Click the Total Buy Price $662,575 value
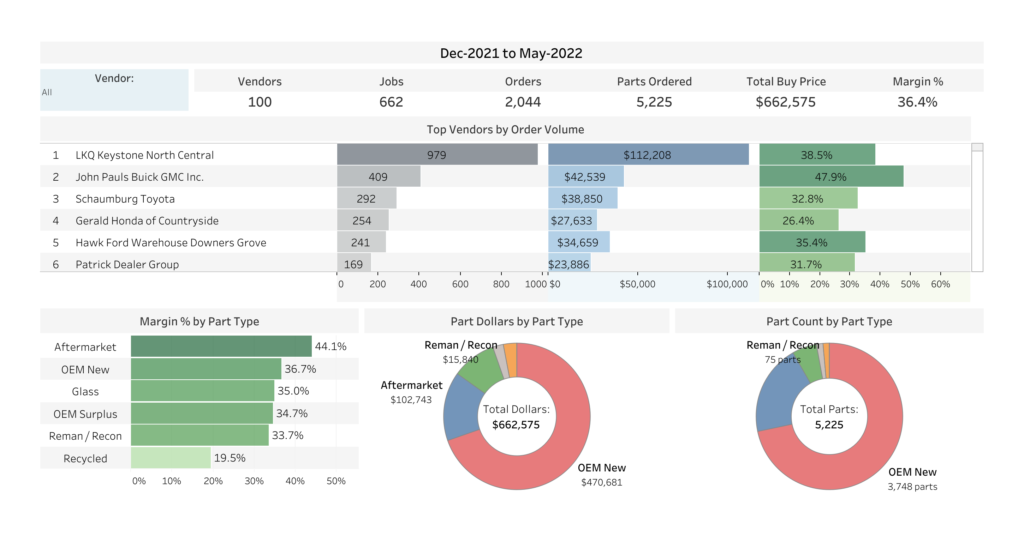This screenshot has width=1024, height=542. (x=786, y=102)
